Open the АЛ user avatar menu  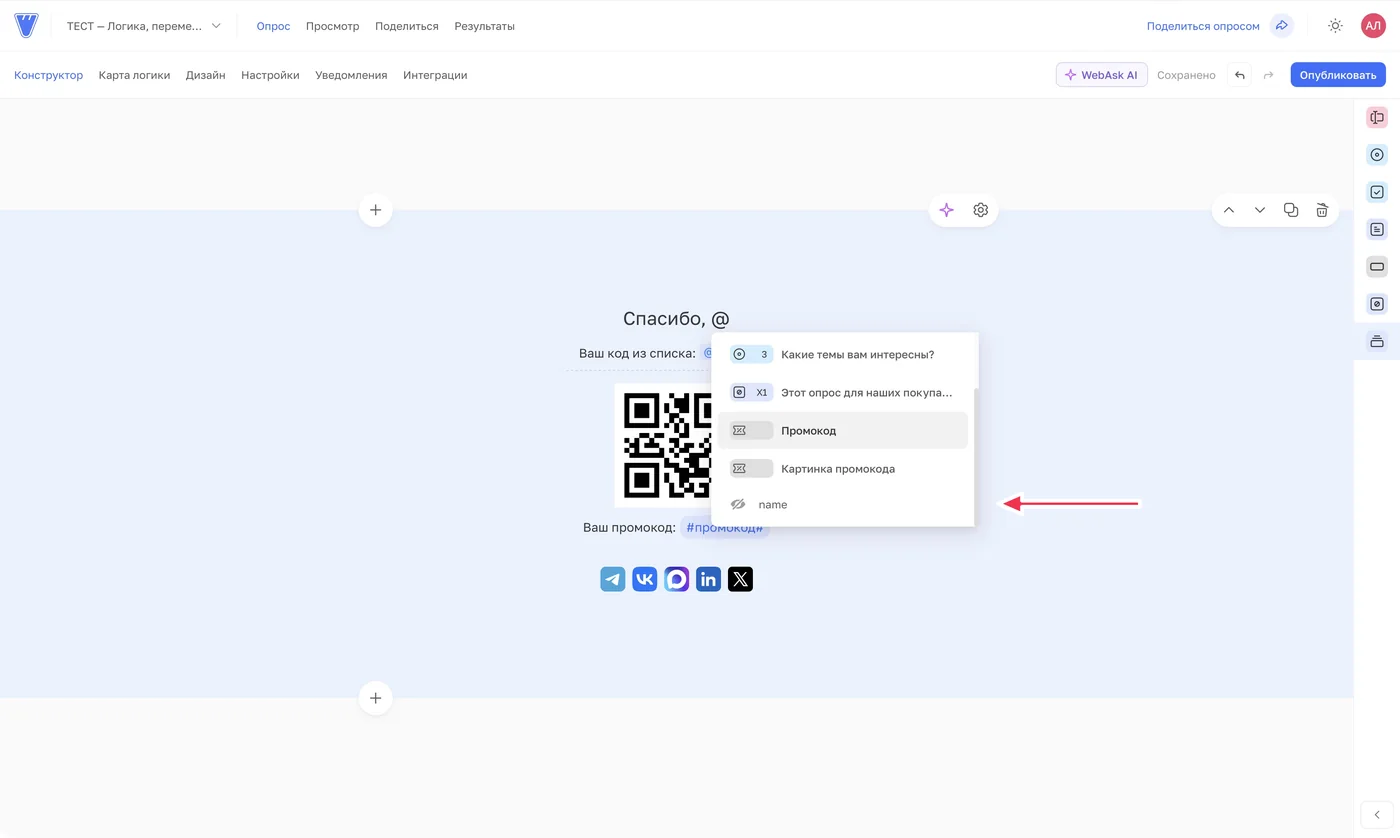(1373, 26)
